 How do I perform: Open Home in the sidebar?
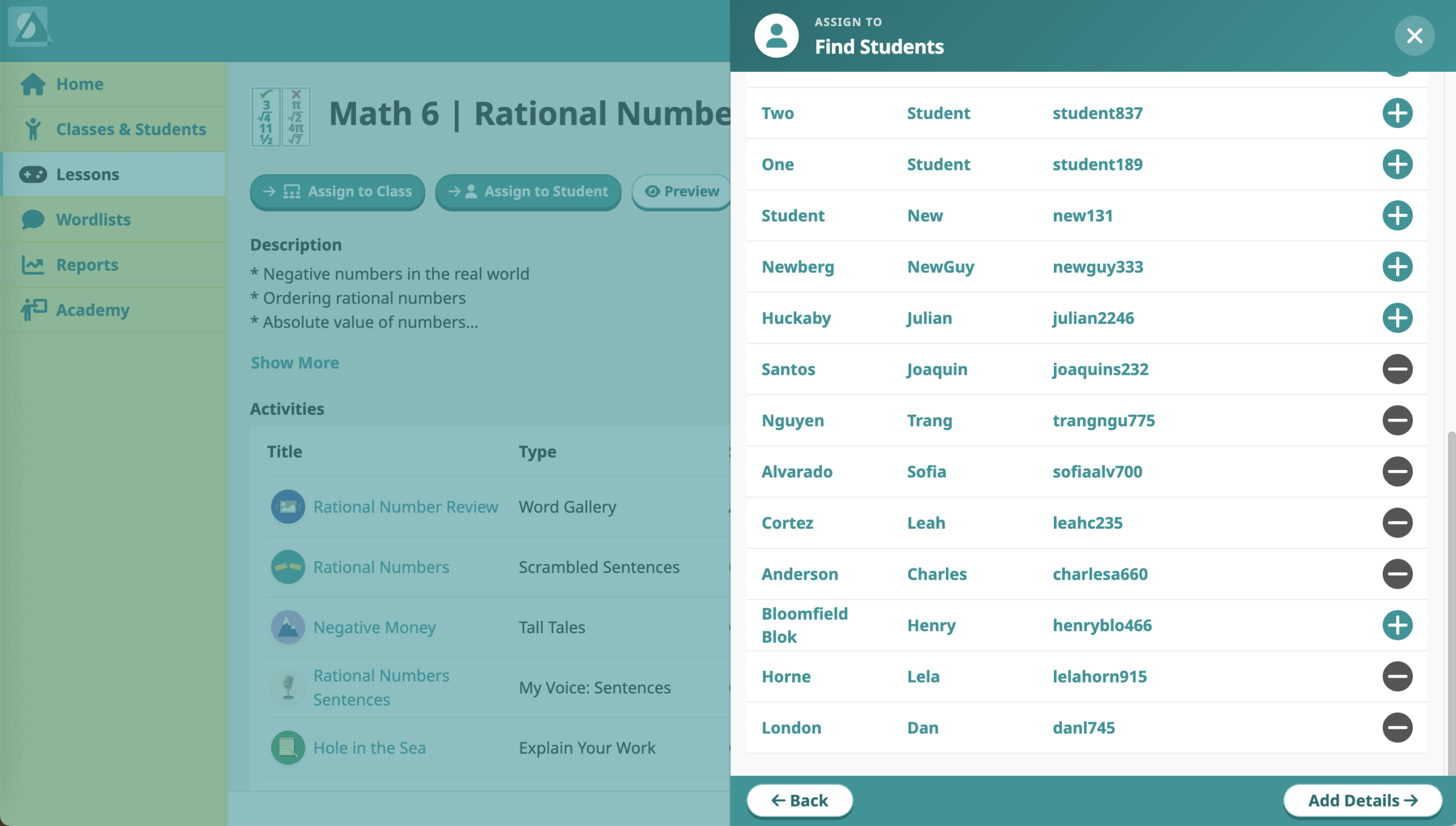[x=113, y=84]
